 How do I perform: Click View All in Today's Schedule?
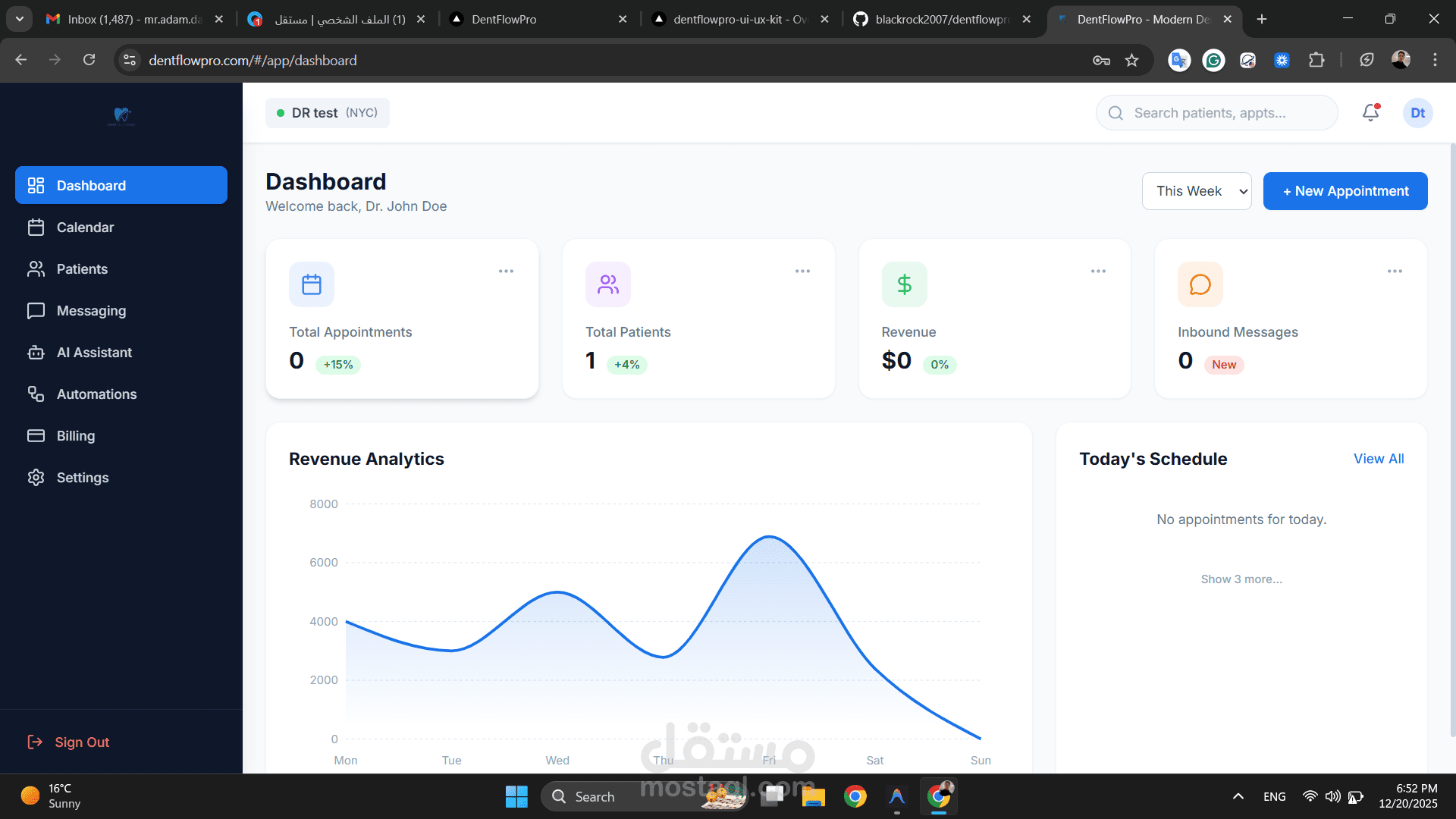click(1379, 458)
